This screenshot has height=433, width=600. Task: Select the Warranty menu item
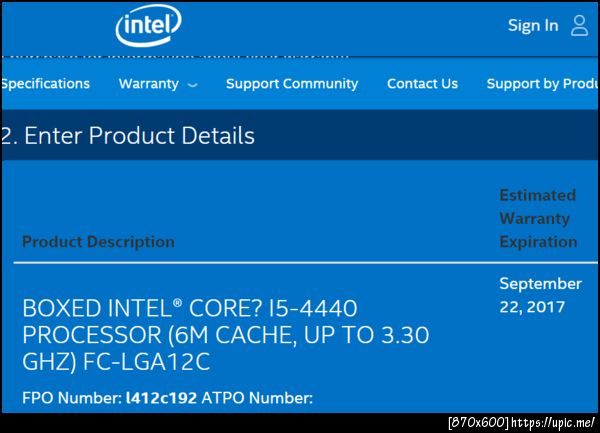click(148, 84)
